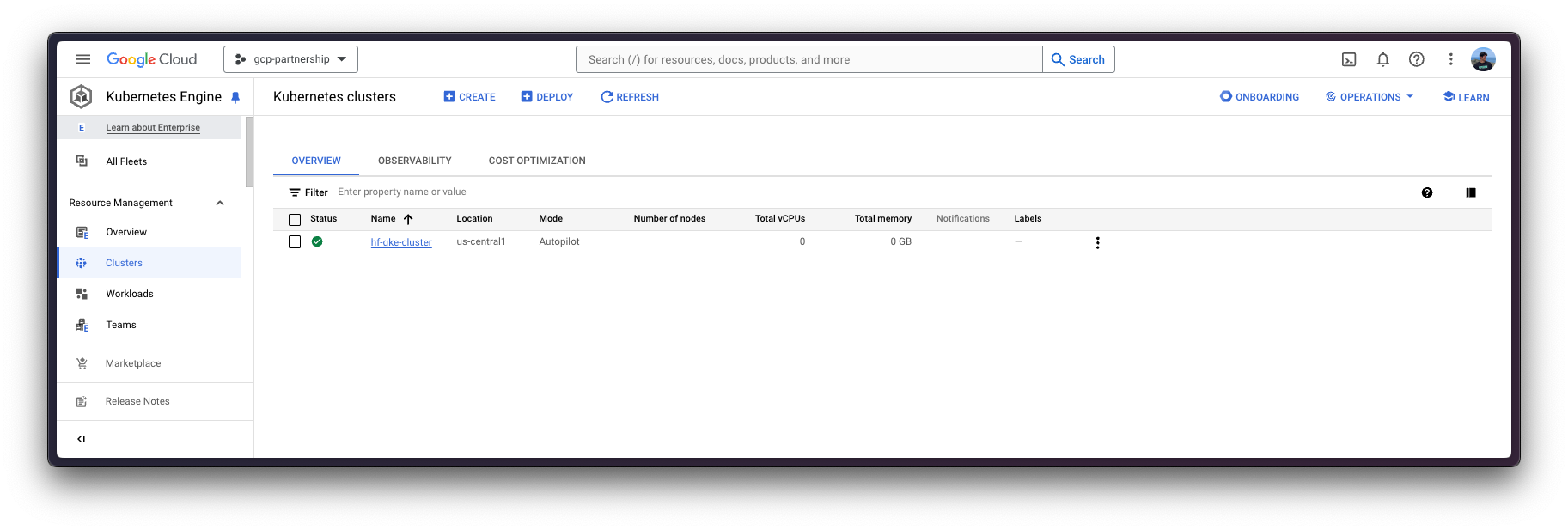Click the Autopilot mode cell
1568x530 pixels.
pyautogui.click(x=559, y=241)
